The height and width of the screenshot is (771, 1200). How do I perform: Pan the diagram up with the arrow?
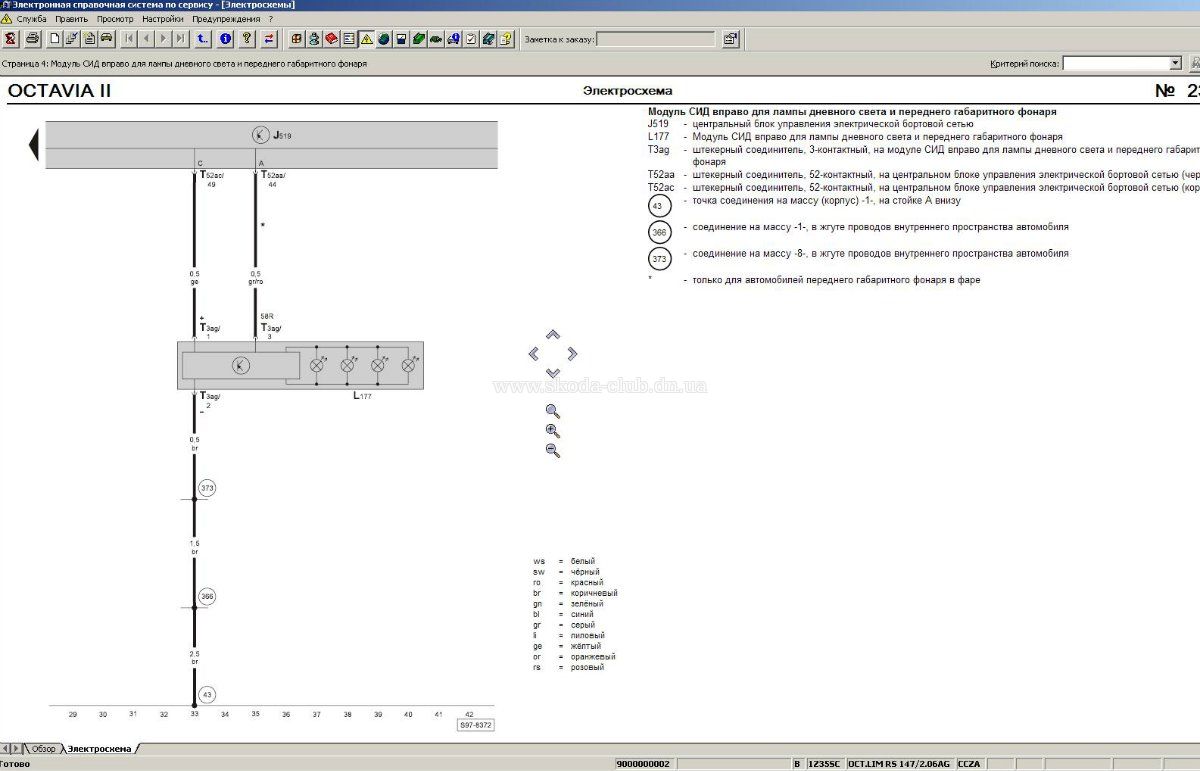[553, 336]
